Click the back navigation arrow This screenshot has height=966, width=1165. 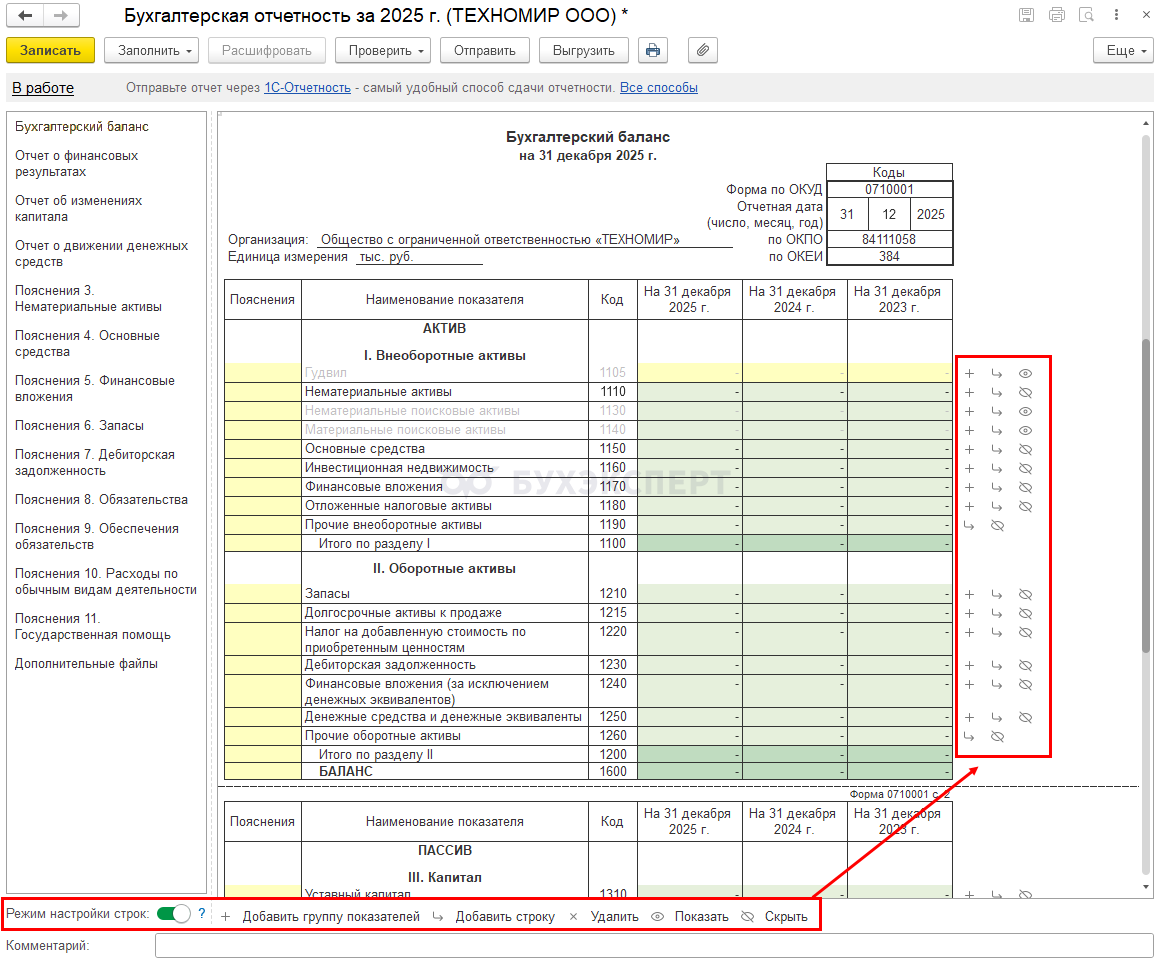pyautogui.click(x=26, y=16)
